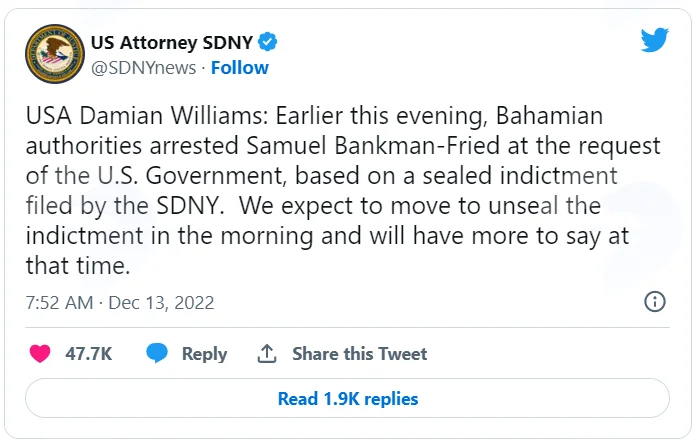
Task: Click the @SDNYnews handle
Action: click(x=143, y=68)
